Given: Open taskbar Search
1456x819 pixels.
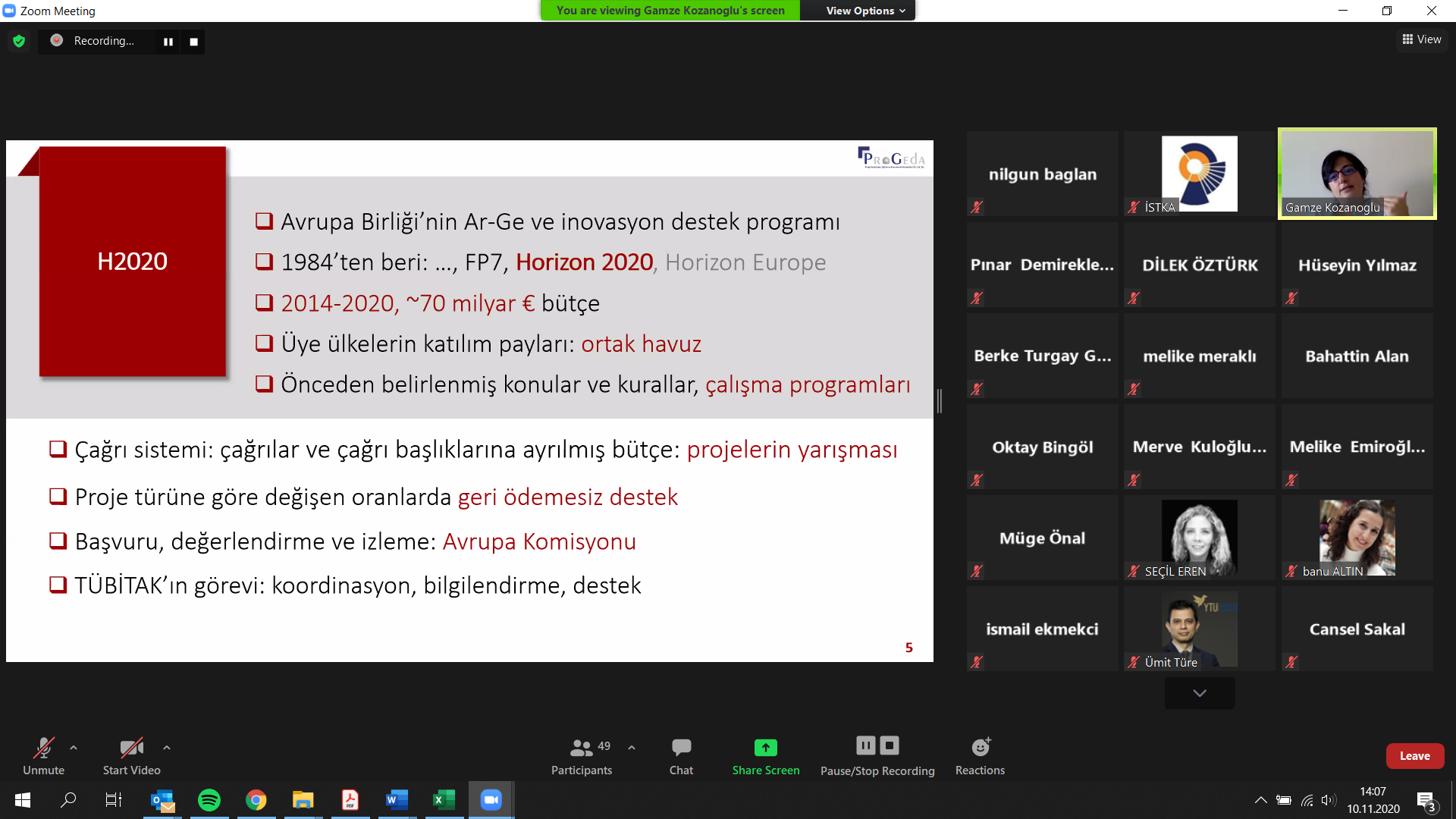Looking at the screenshot, I should 68,800.
